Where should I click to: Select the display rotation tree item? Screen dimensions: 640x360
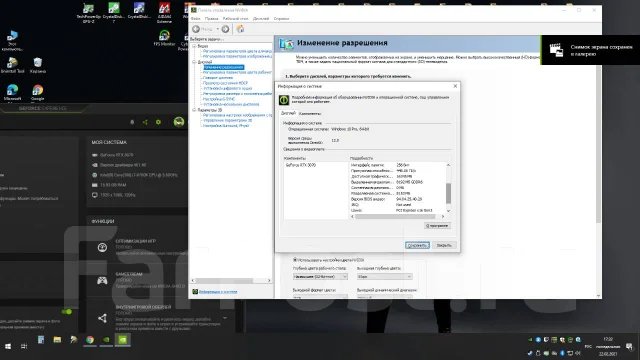pos(218,78)
